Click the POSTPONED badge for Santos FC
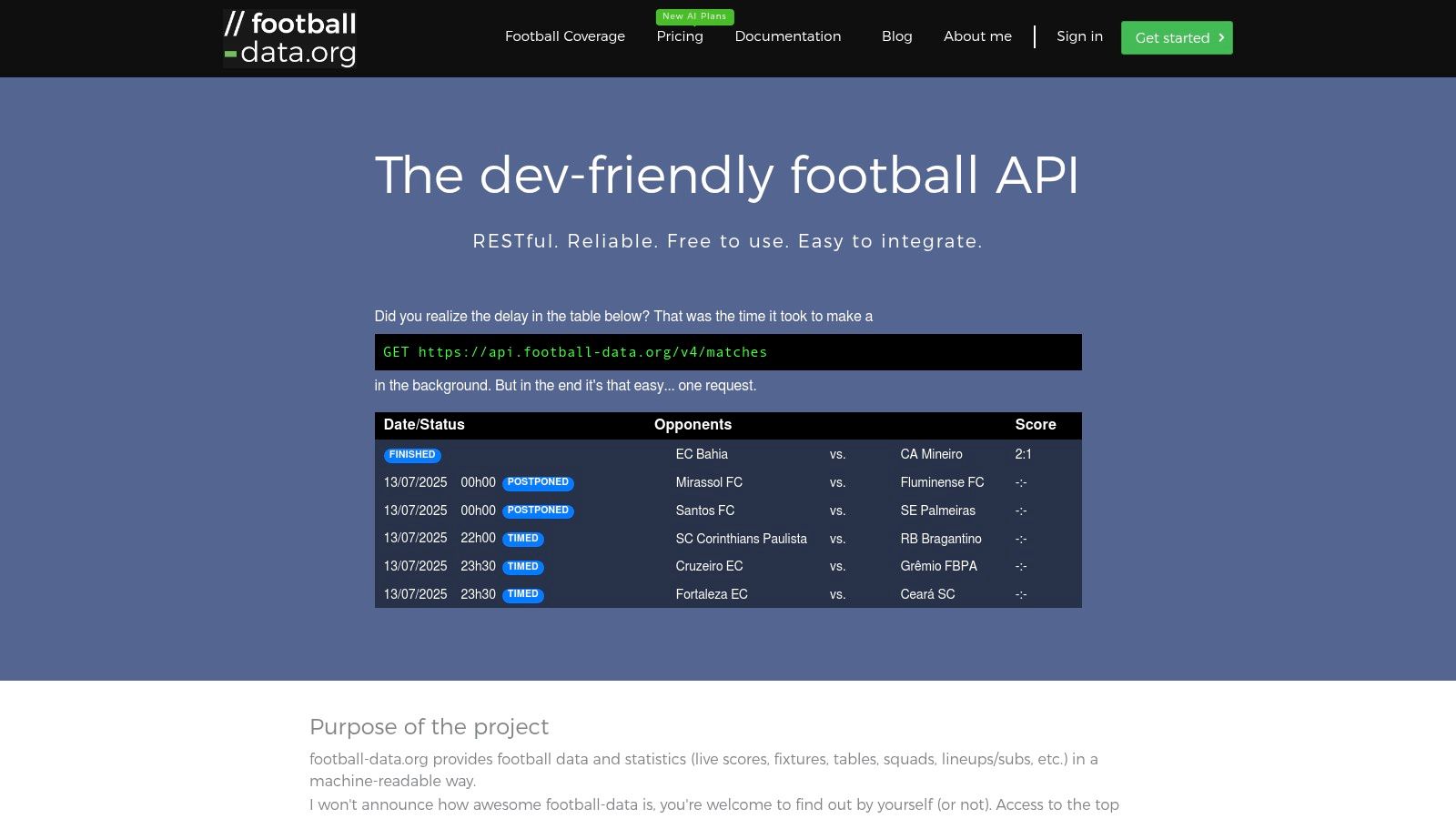Screen dimensions: 1456x819 tap(538, 511)
